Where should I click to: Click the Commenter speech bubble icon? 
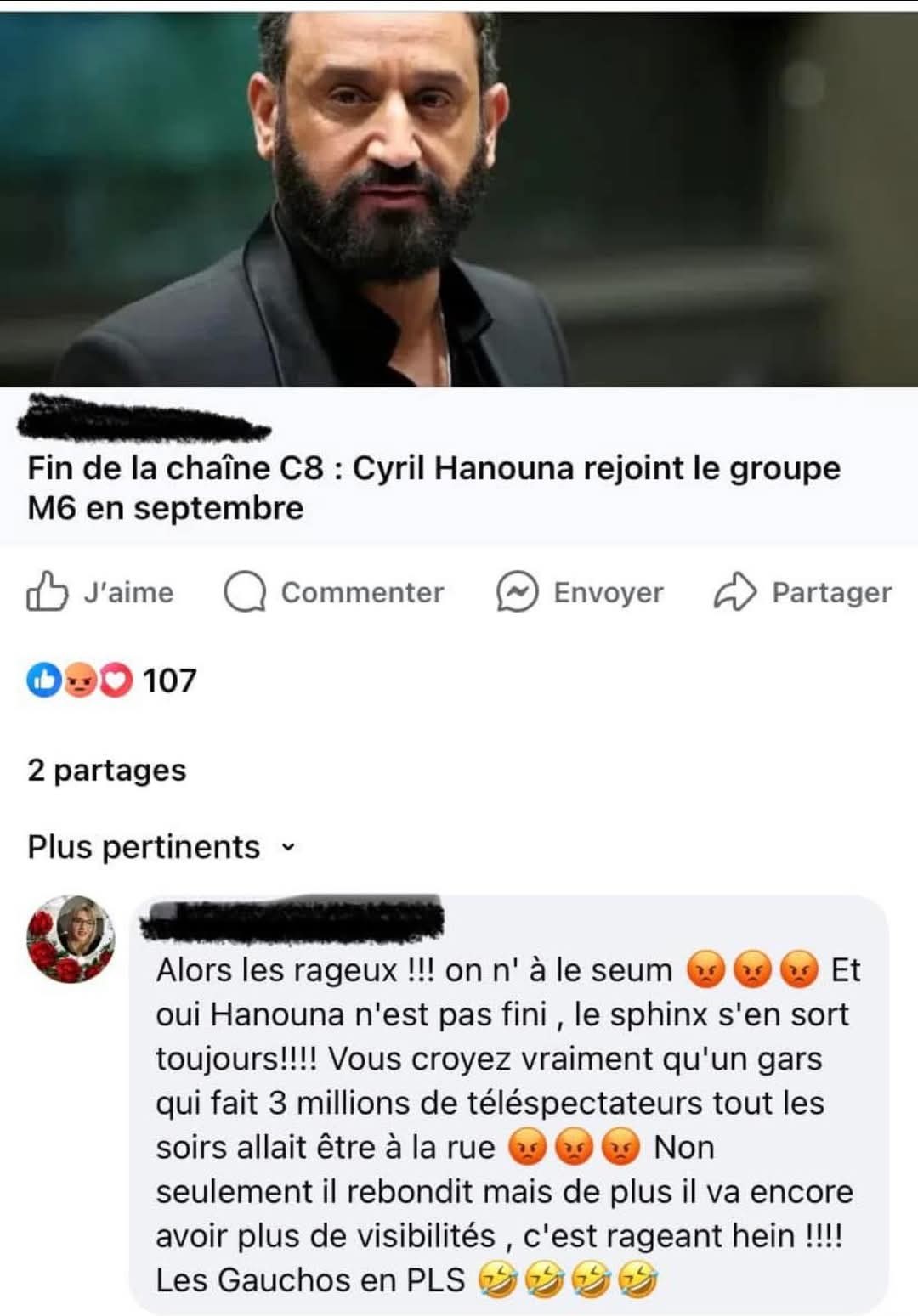pos(245,591)
